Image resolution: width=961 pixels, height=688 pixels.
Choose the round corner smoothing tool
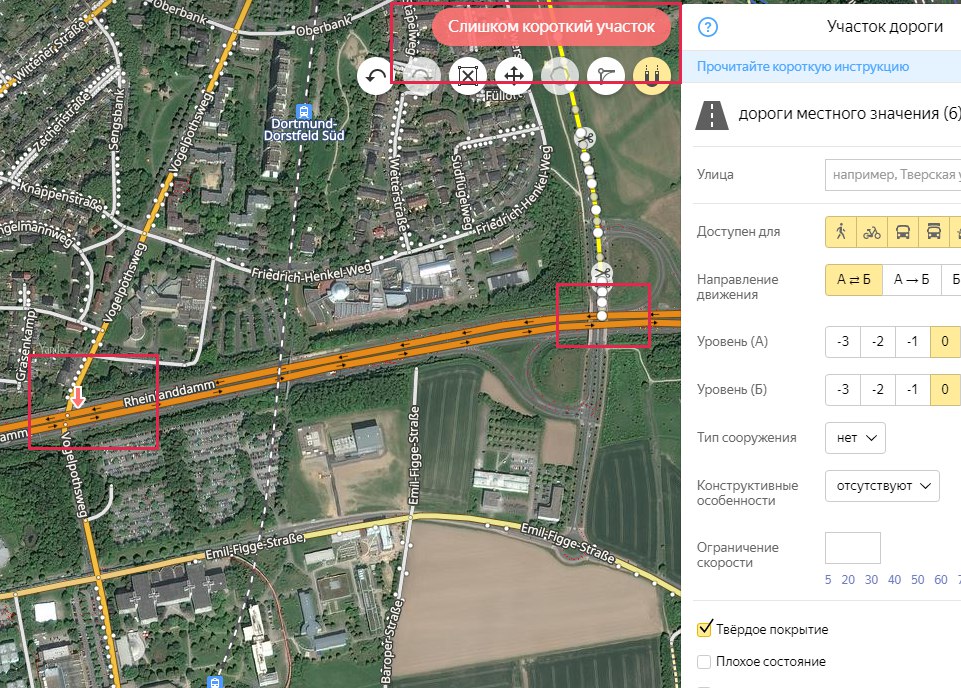606,76
